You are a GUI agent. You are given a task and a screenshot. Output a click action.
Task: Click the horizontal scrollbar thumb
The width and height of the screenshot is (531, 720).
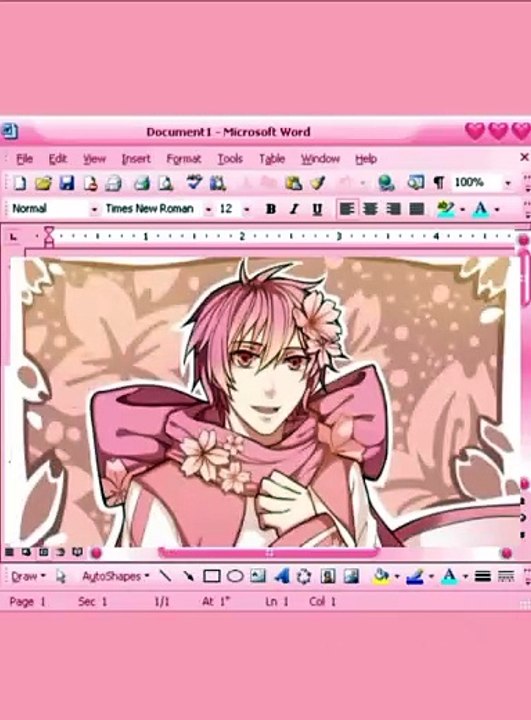coord(269,553)
